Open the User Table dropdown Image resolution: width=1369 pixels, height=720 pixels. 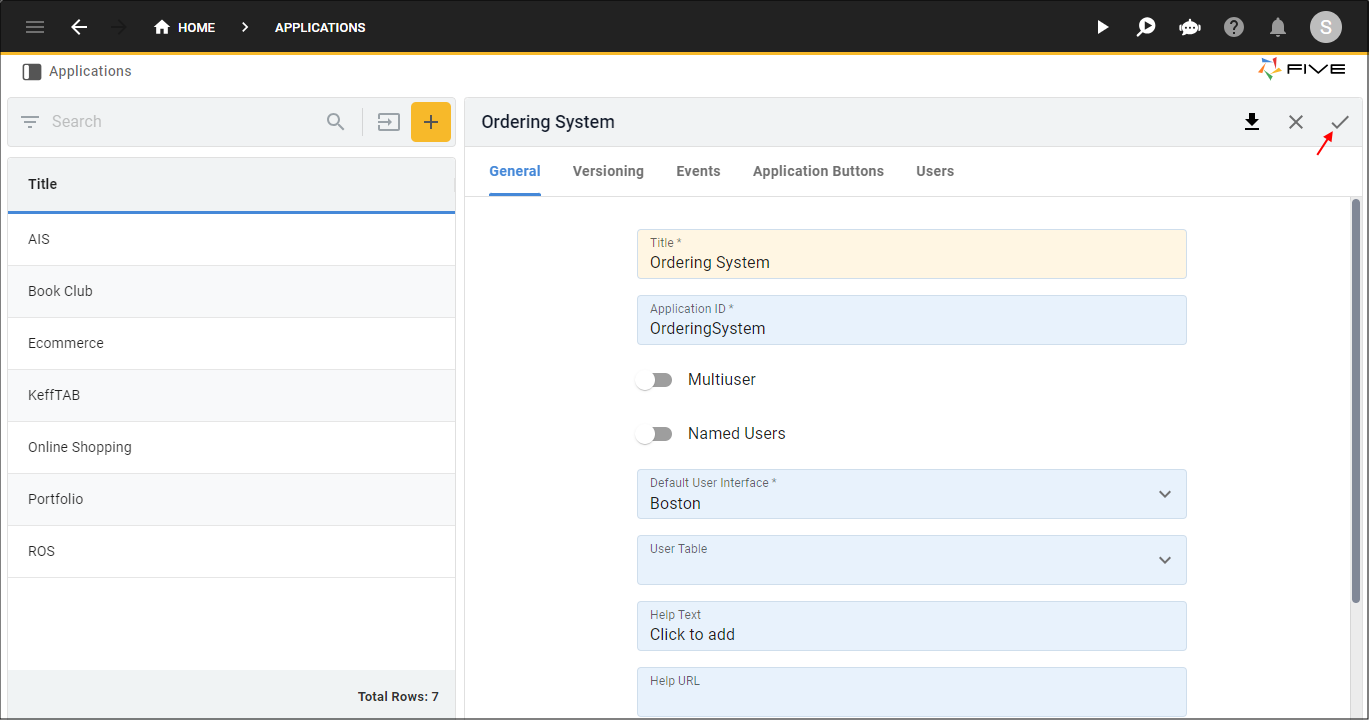point(912,560)
